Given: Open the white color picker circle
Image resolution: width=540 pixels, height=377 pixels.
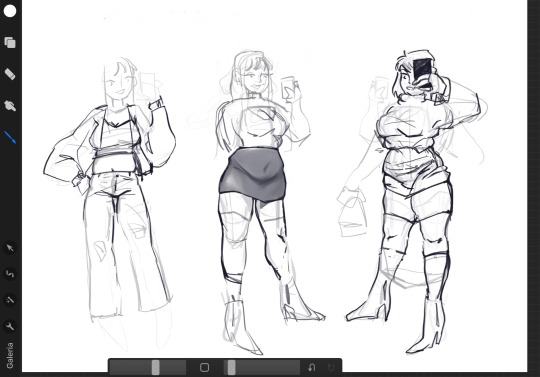Looking at the screenshot, I should tap(10, 11).
